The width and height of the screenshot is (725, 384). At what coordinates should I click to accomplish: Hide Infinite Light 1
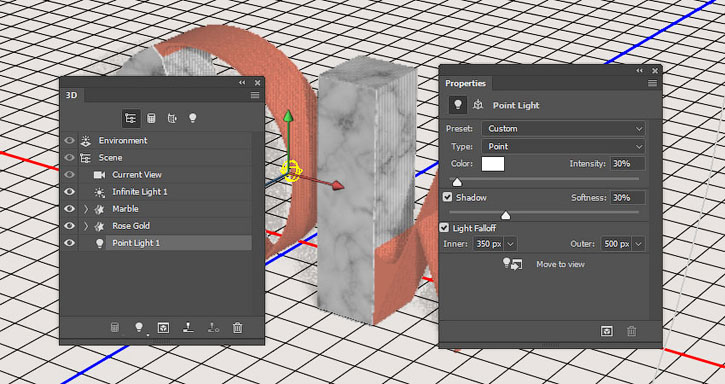pyautogui.click(x=69, y=192)
